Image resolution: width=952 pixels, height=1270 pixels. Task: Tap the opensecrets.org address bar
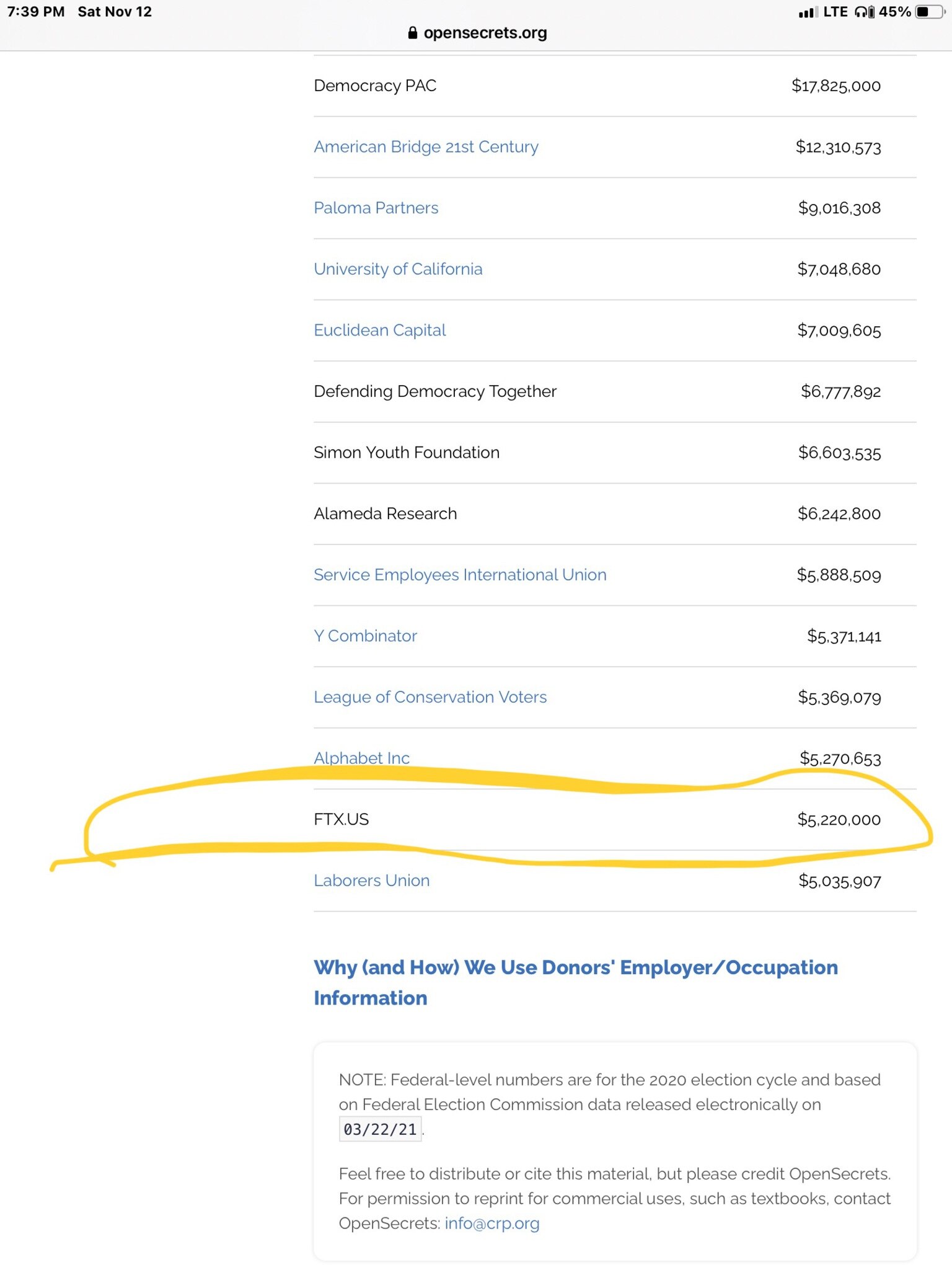coord(485,33)
